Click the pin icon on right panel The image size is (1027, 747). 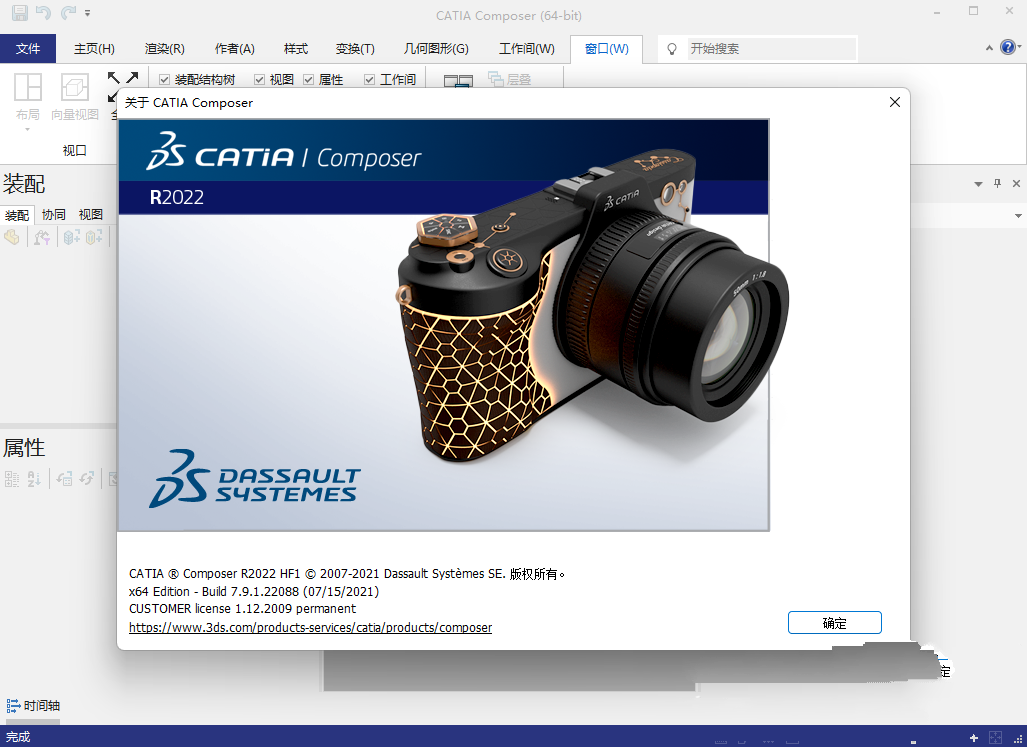[997, 183]
